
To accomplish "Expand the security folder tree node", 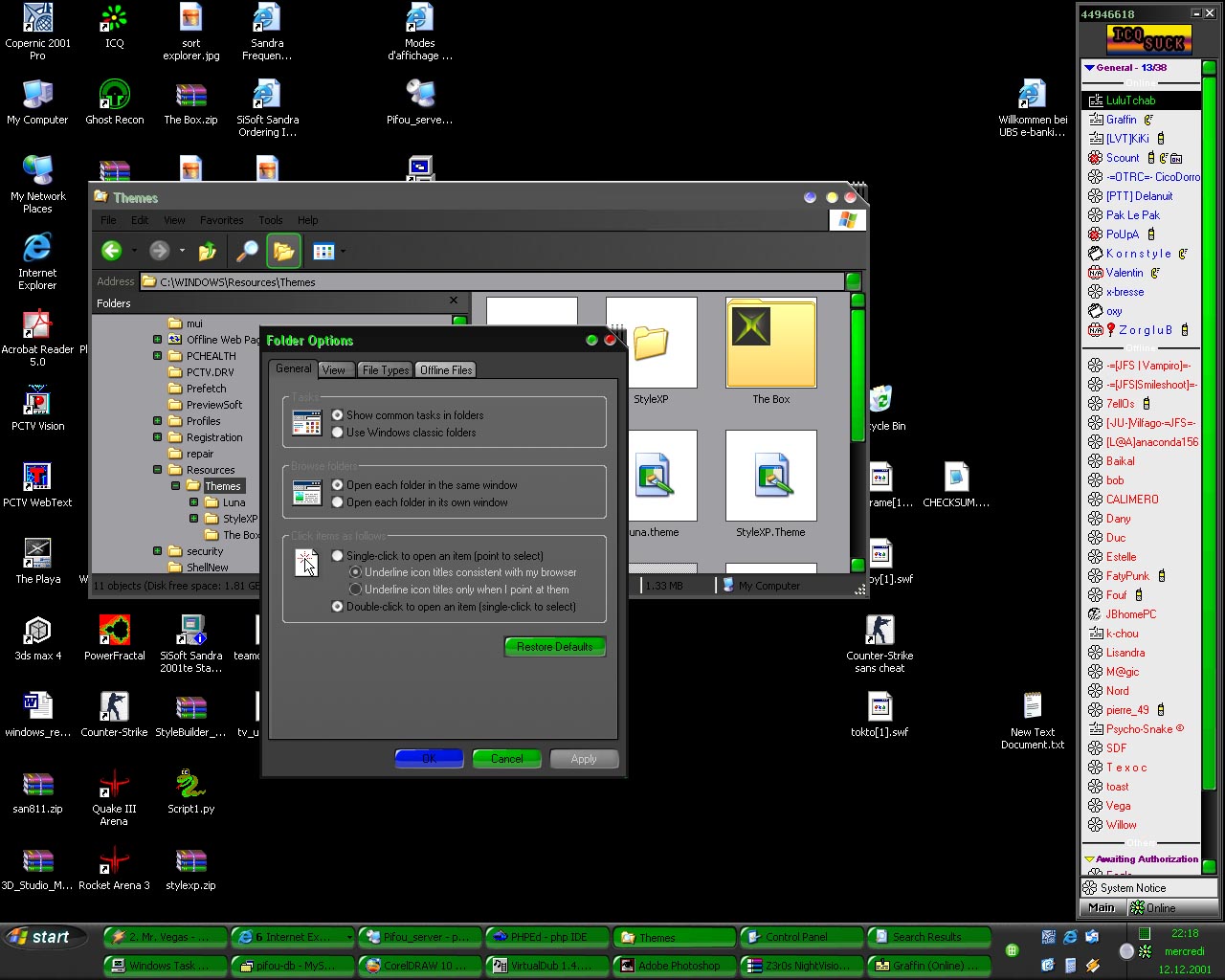I will 158,551.
